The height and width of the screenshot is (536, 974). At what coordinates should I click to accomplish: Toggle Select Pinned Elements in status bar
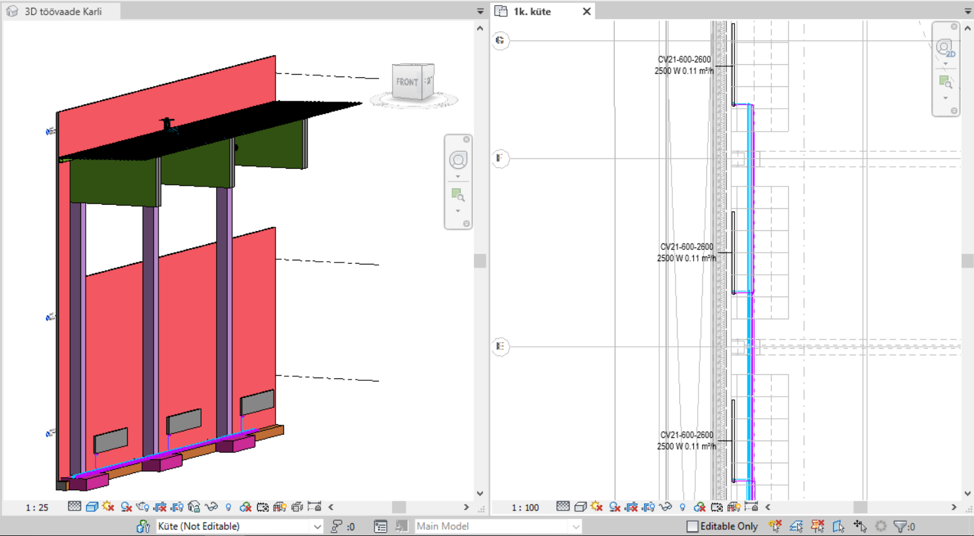click(x=817, y=526)
